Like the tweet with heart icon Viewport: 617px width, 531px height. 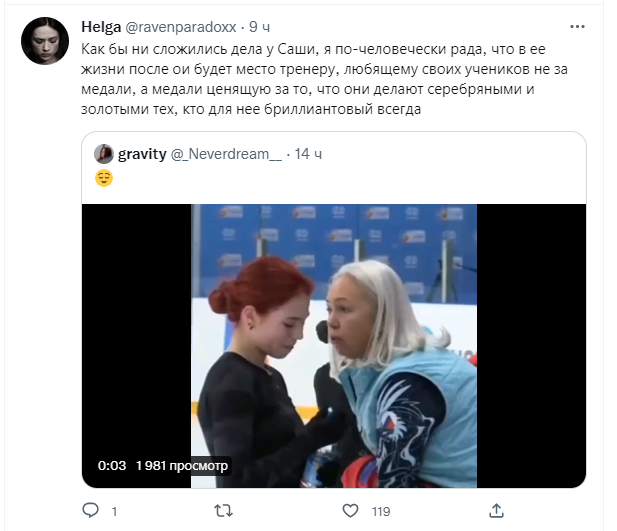[350, 511]
